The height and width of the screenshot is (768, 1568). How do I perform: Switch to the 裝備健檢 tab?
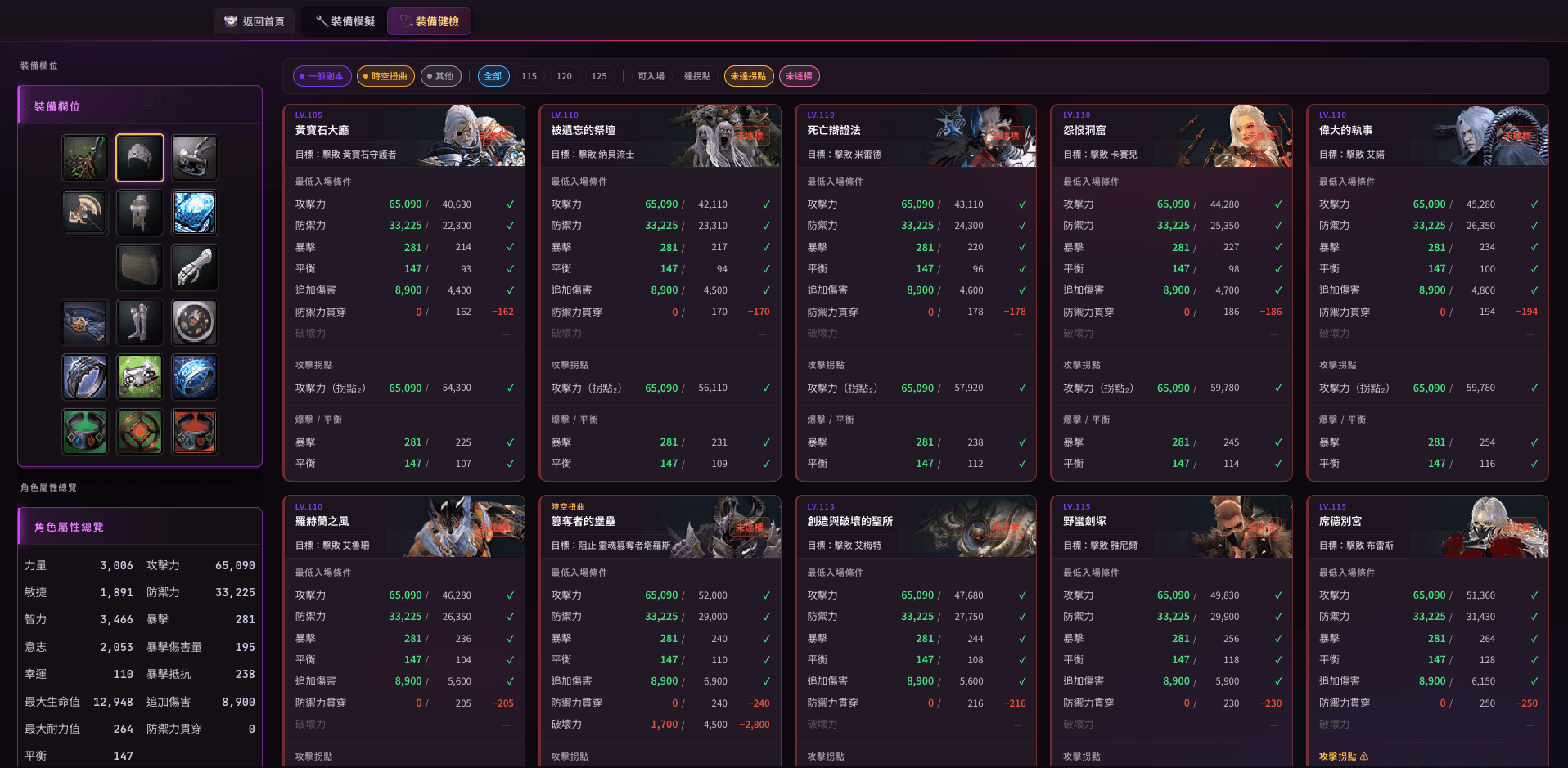coord(429,21)
